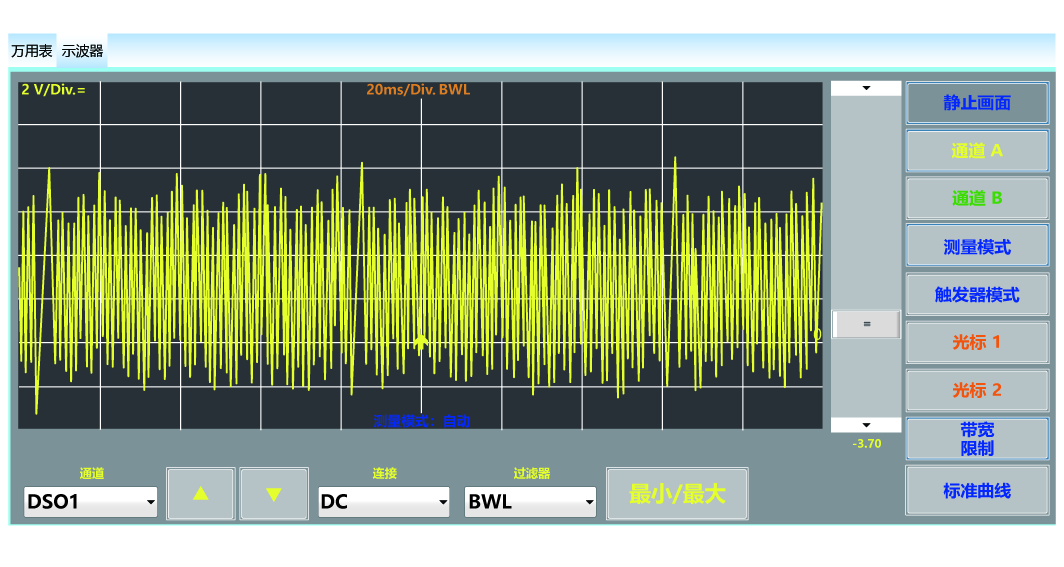Image resolution: width=1064 pixels, height=567 pixels.
Task: Open 测量模式 measurement mode
Action: (977, 246)
